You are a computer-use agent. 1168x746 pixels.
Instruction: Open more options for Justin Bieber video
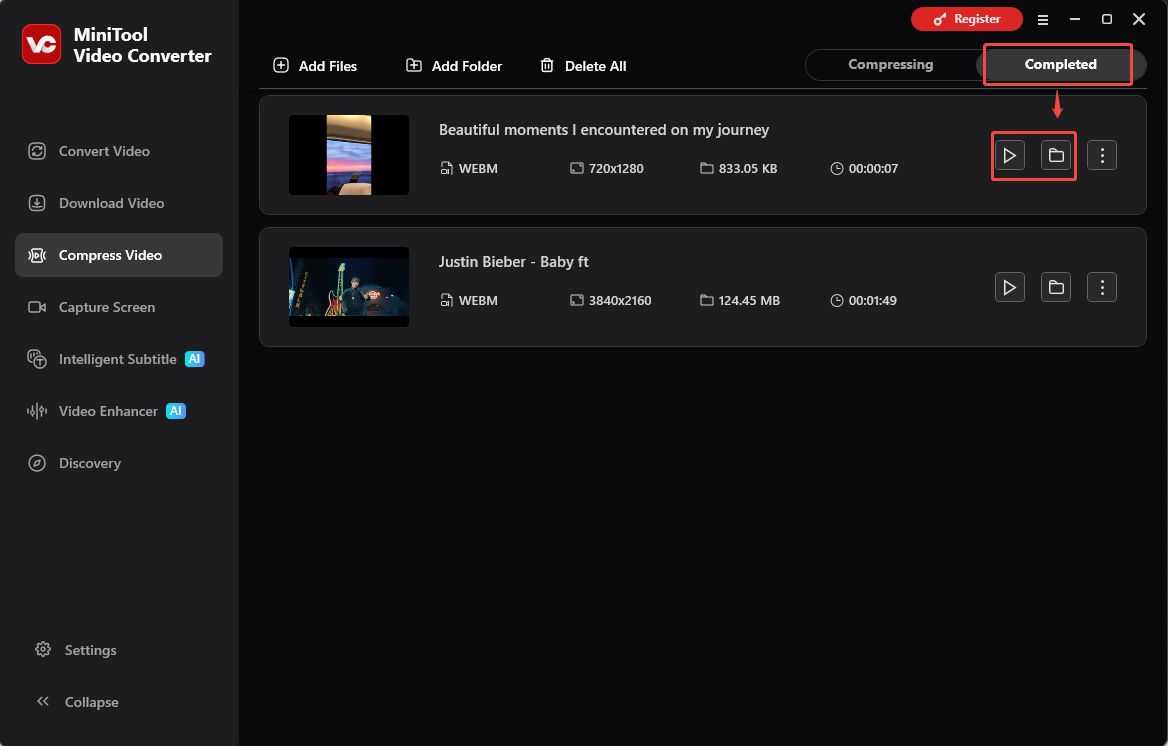click(1102, 288)
